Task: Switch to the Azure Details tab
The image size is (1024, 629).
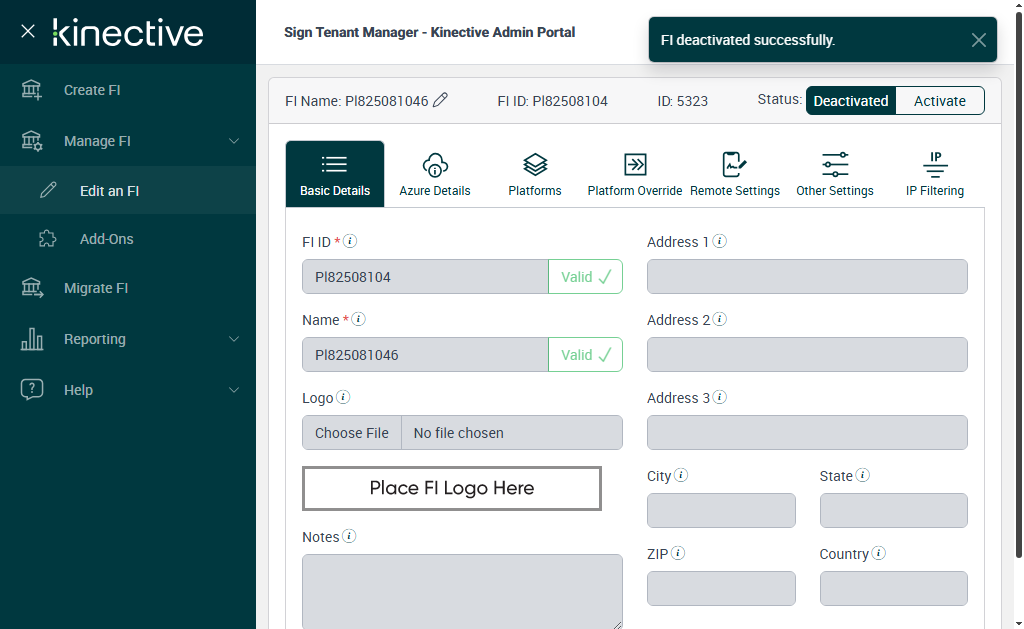Action: 435,174
